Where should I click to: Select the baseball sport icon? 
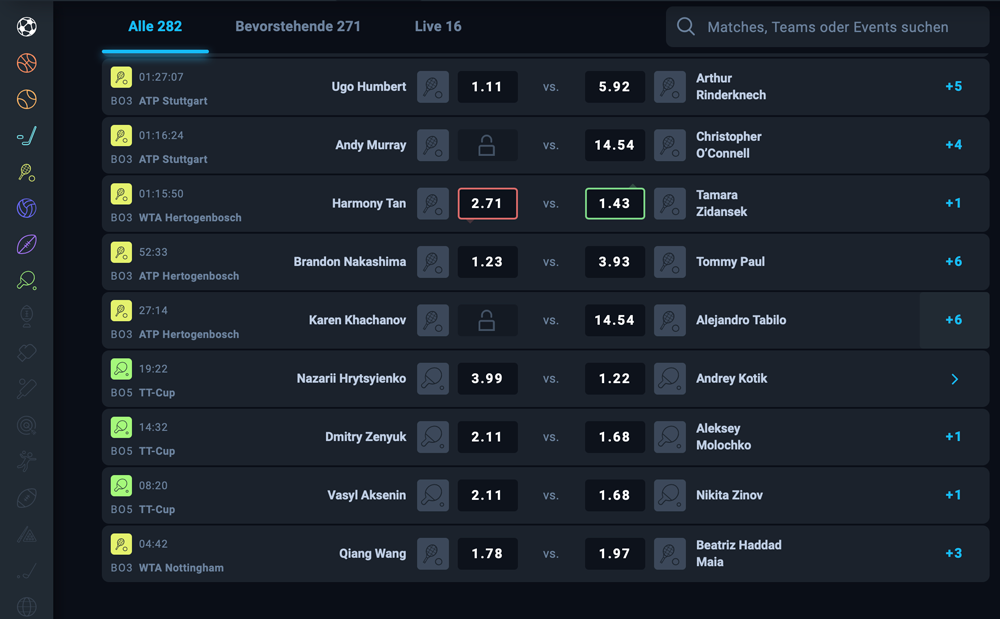tap(25, 99)
